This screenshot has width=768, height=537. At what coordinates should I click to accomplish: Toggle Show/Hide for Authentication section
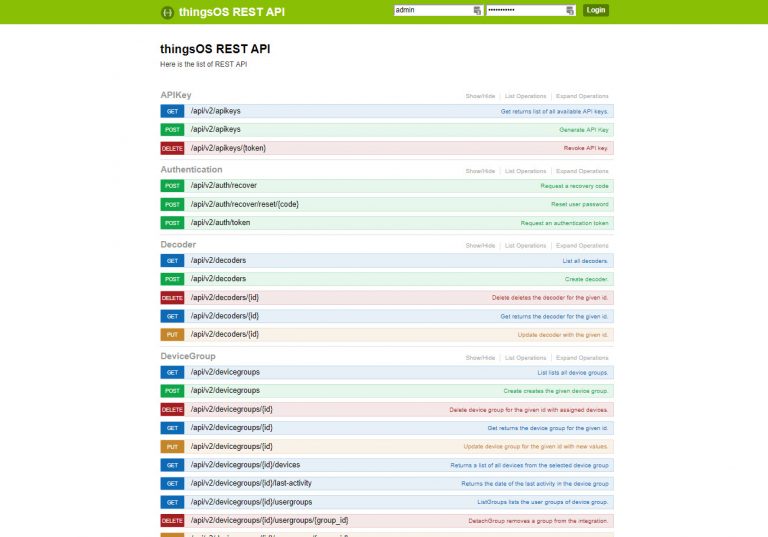click(480, 171)
